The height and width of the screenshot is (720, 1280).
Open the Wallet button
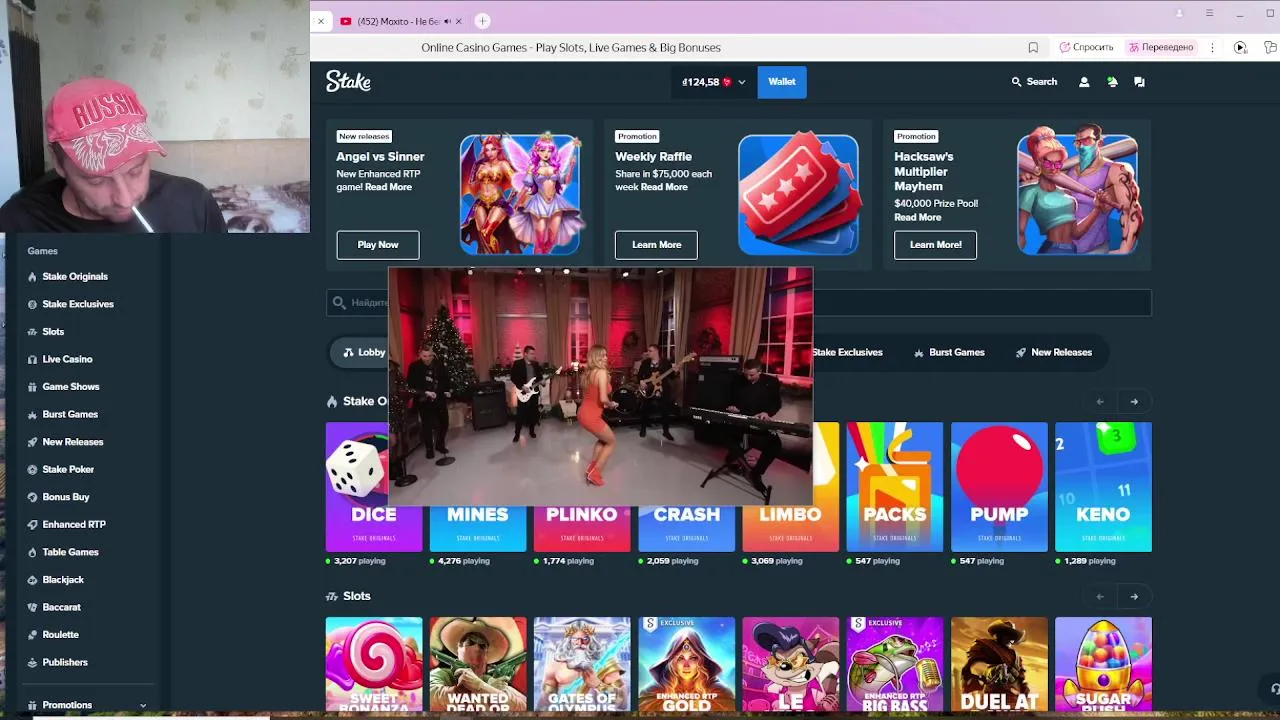coord(782,82)
